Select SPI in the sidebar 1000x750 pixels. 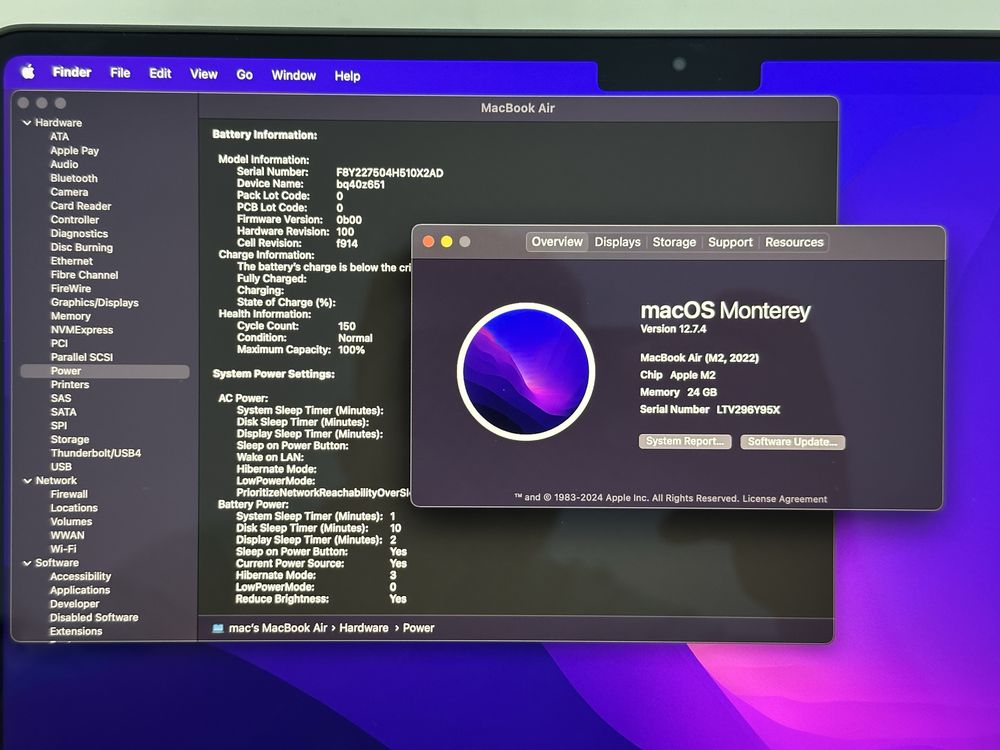click(59, 425)
